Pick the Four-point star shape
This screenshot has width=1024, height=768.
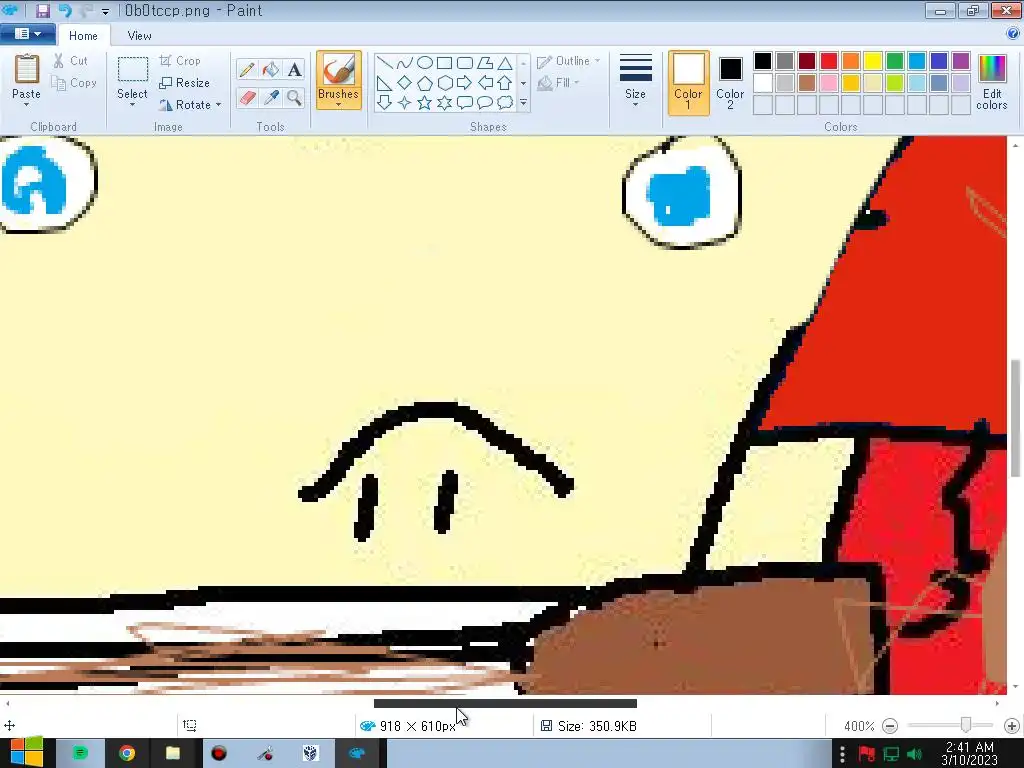point(405,103)
